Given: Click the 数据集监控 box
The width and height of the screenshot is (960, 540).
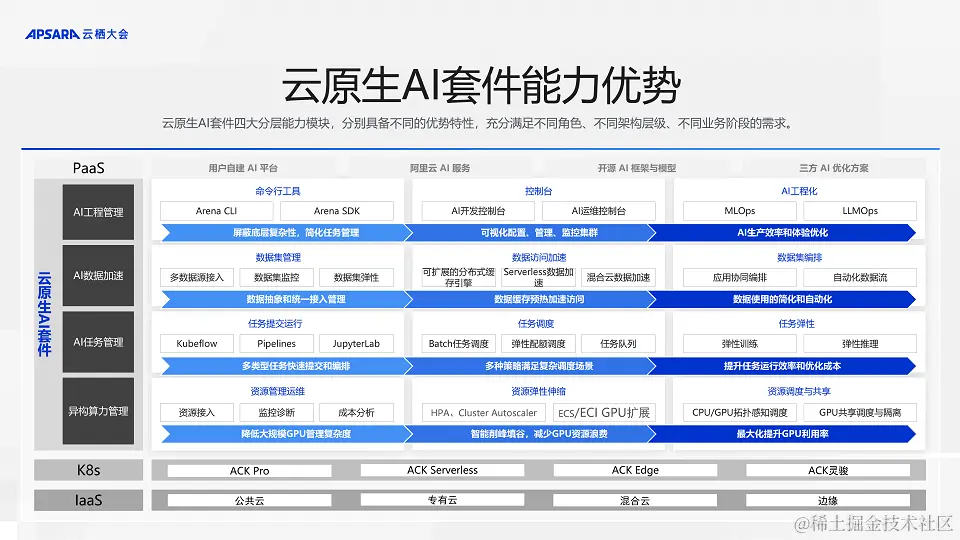Looking at the screenshot, I should [x=277, y=277].
